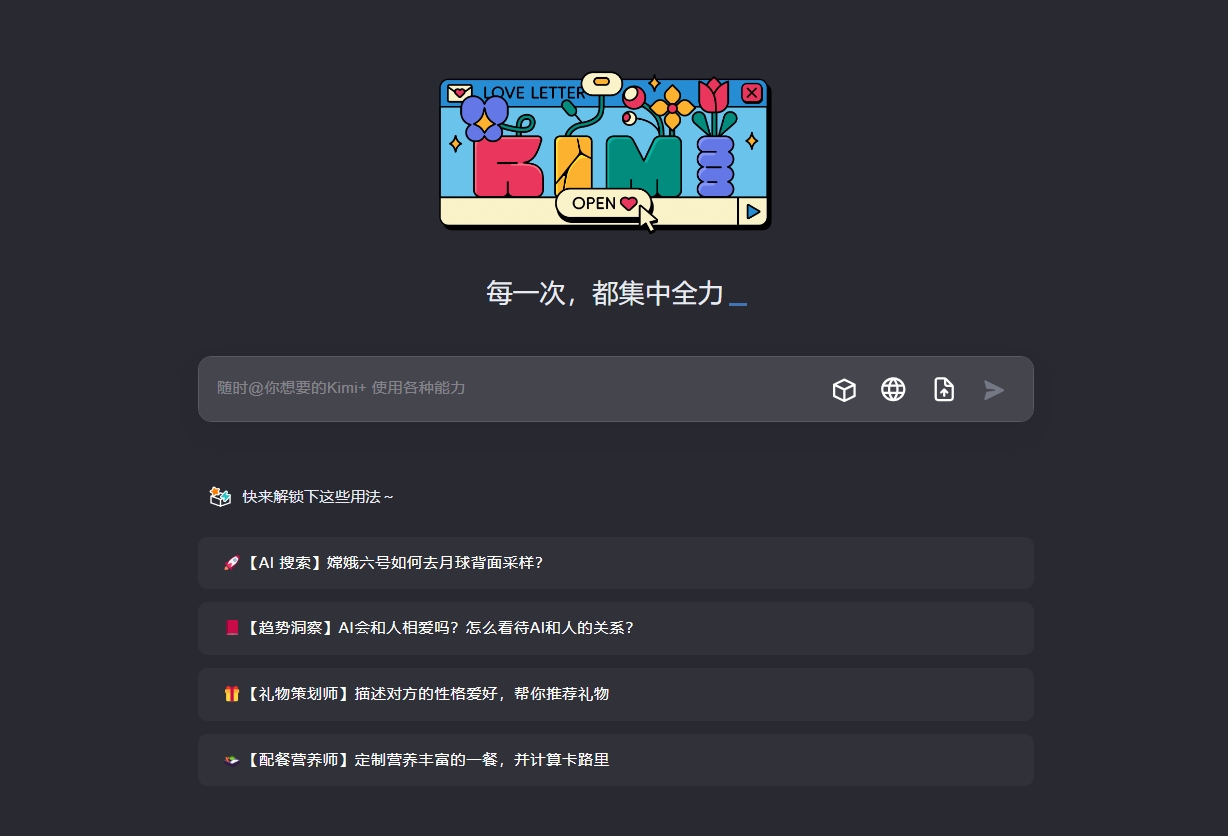This screenshot has width=1228, height=836.
Task: Close the LOVE LETTER banner with the X
Action: click(x=751, y=92)
